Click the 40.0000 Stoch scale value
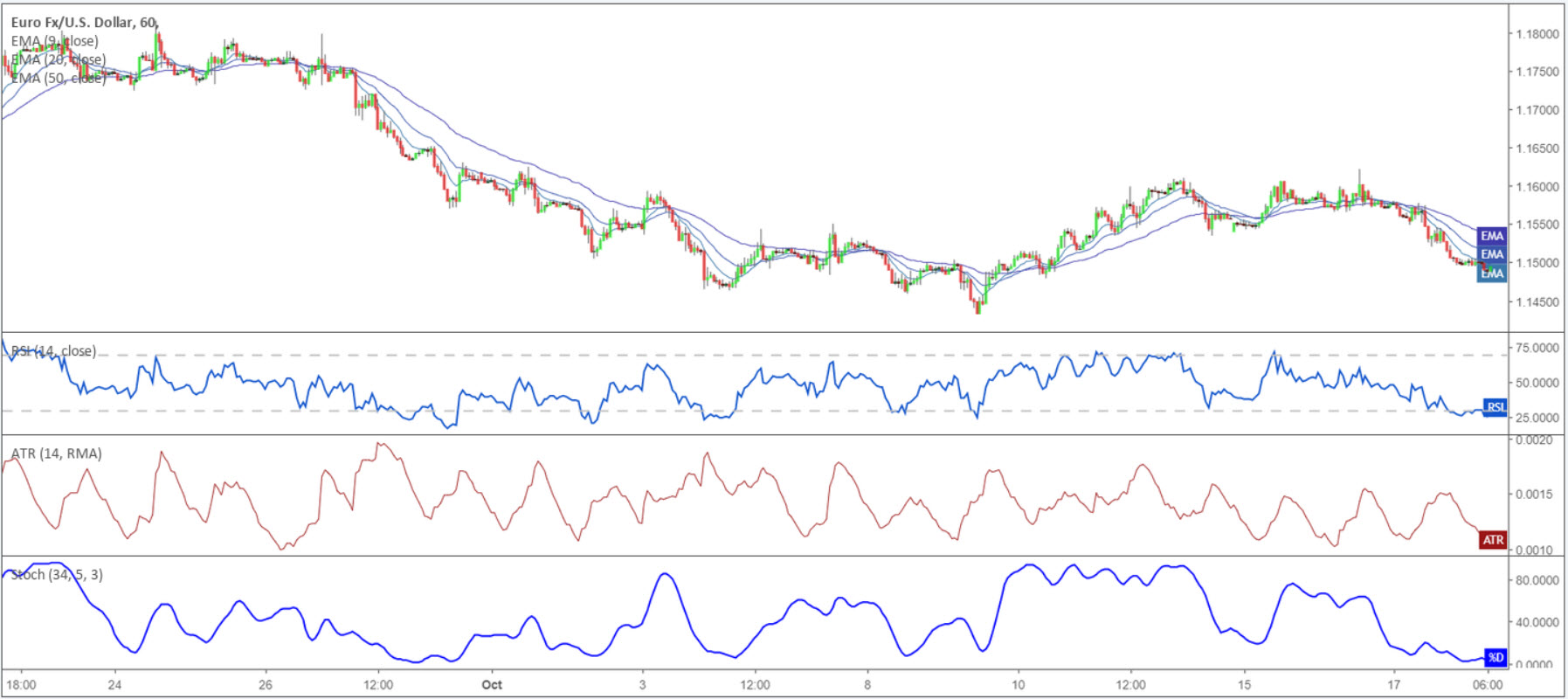 (1537, 622)
